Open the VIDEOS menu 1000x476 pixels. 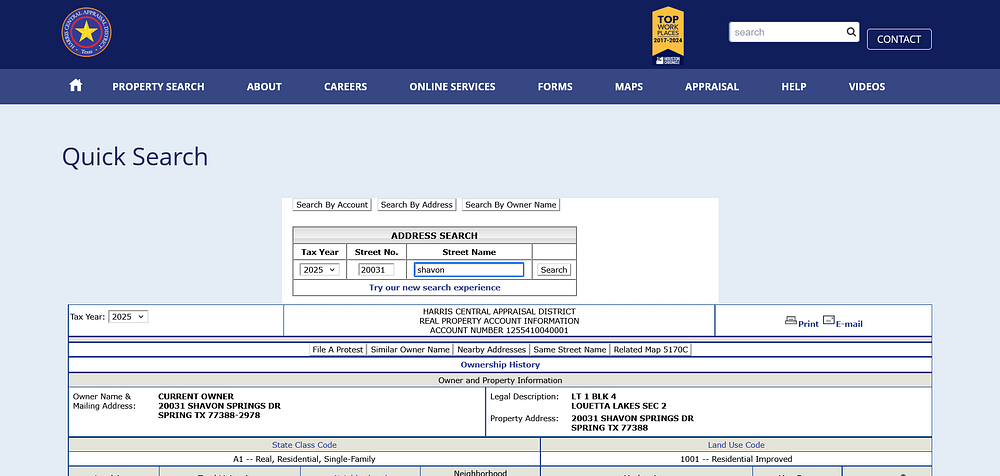(867, 87)
